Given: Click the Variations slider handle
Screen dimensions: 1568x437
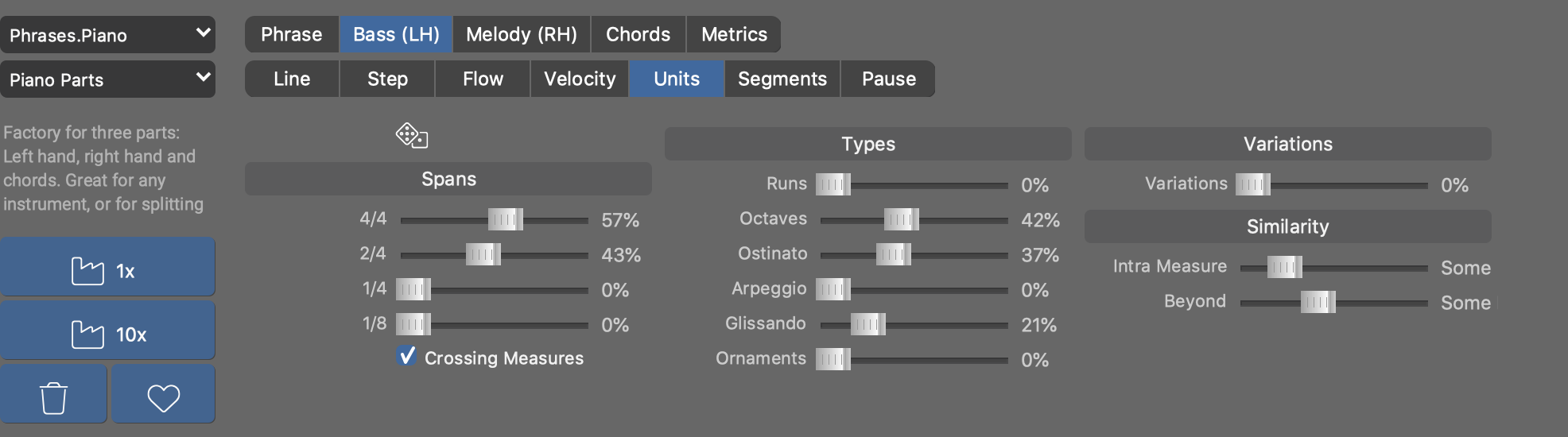Looking at the screenshot, I should coord(1253,184).
